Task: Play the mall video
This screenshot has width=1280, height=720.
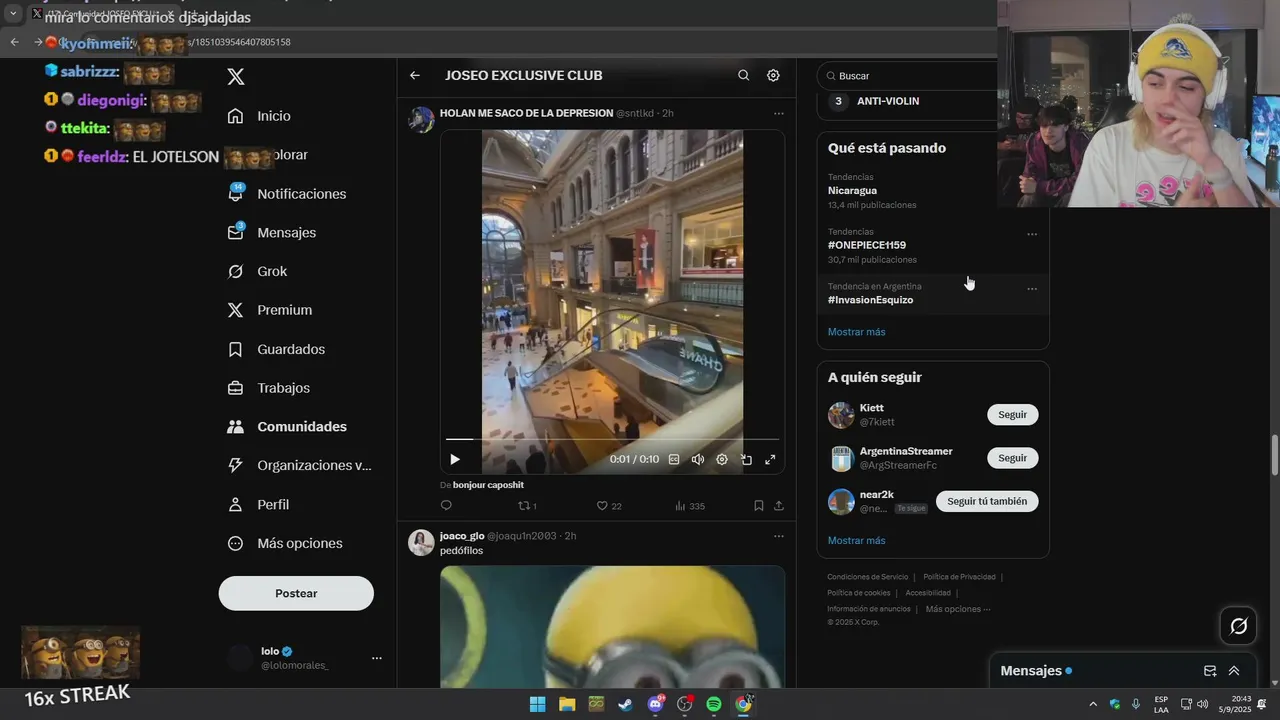Action: (x=455, y=459)
